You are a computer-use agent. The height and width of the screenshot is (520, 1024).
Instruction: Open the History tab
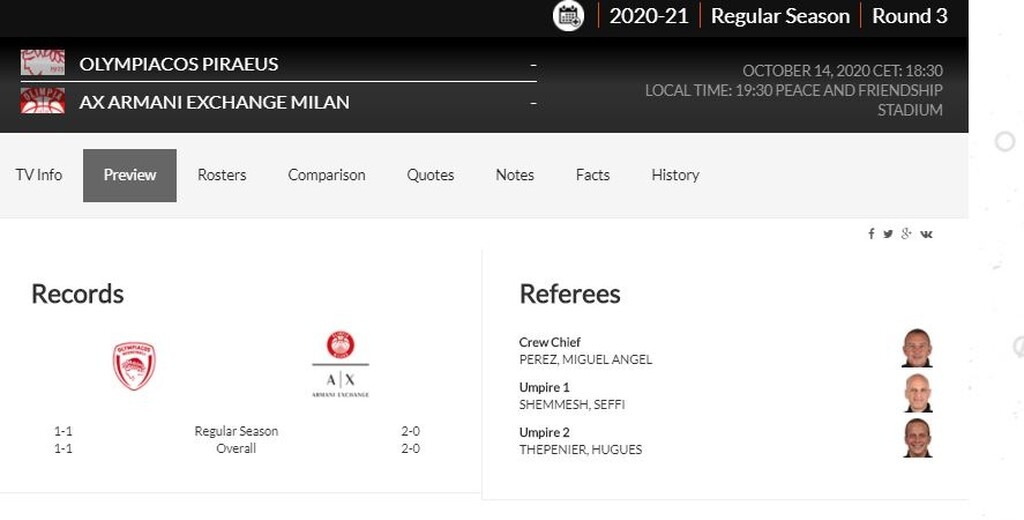coord(675,175)
